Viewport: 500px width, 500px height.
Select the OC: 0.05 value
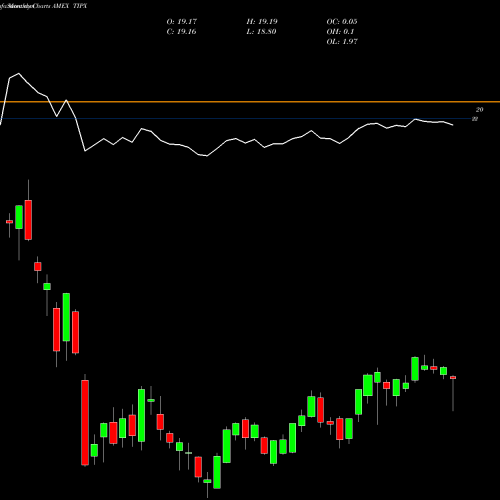tap(342, 22)
